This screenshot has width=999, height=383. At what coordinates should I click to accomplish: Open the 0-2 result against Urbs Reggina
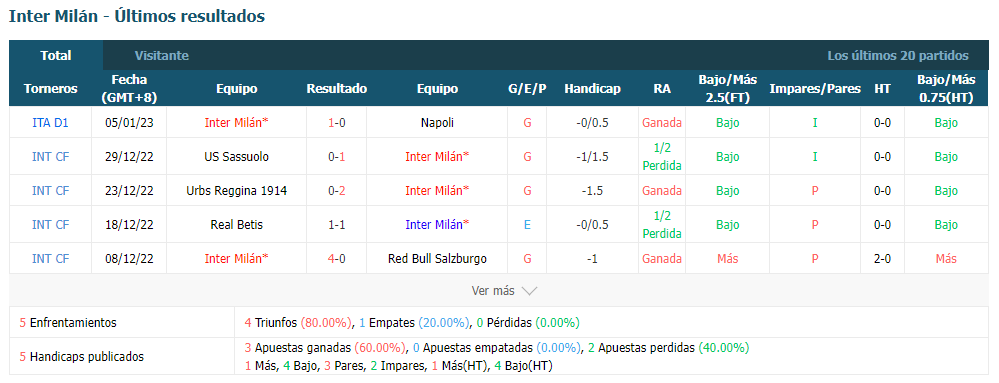coord(336,191)
